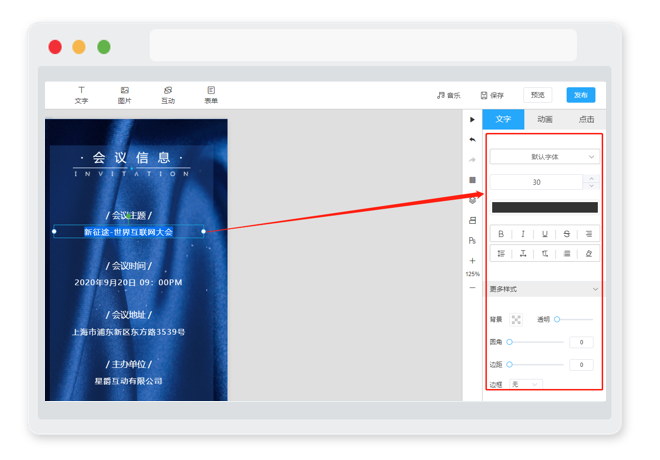Toggle italic formatting
This screenshot has width=660, height=460.
[x=523, y=234]
